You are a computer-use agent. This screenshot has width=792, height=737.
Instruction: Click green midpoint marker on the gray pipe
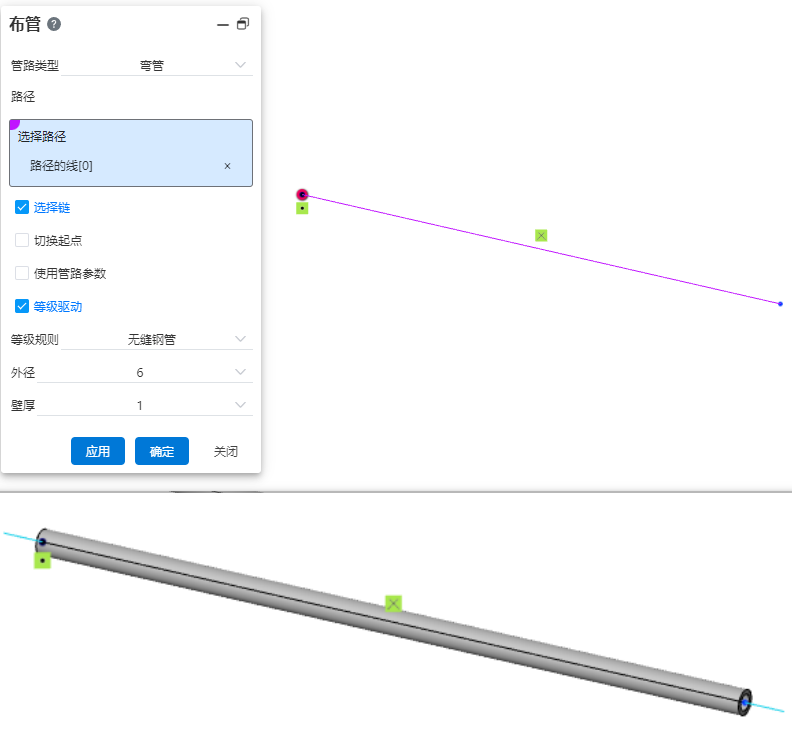394,603
